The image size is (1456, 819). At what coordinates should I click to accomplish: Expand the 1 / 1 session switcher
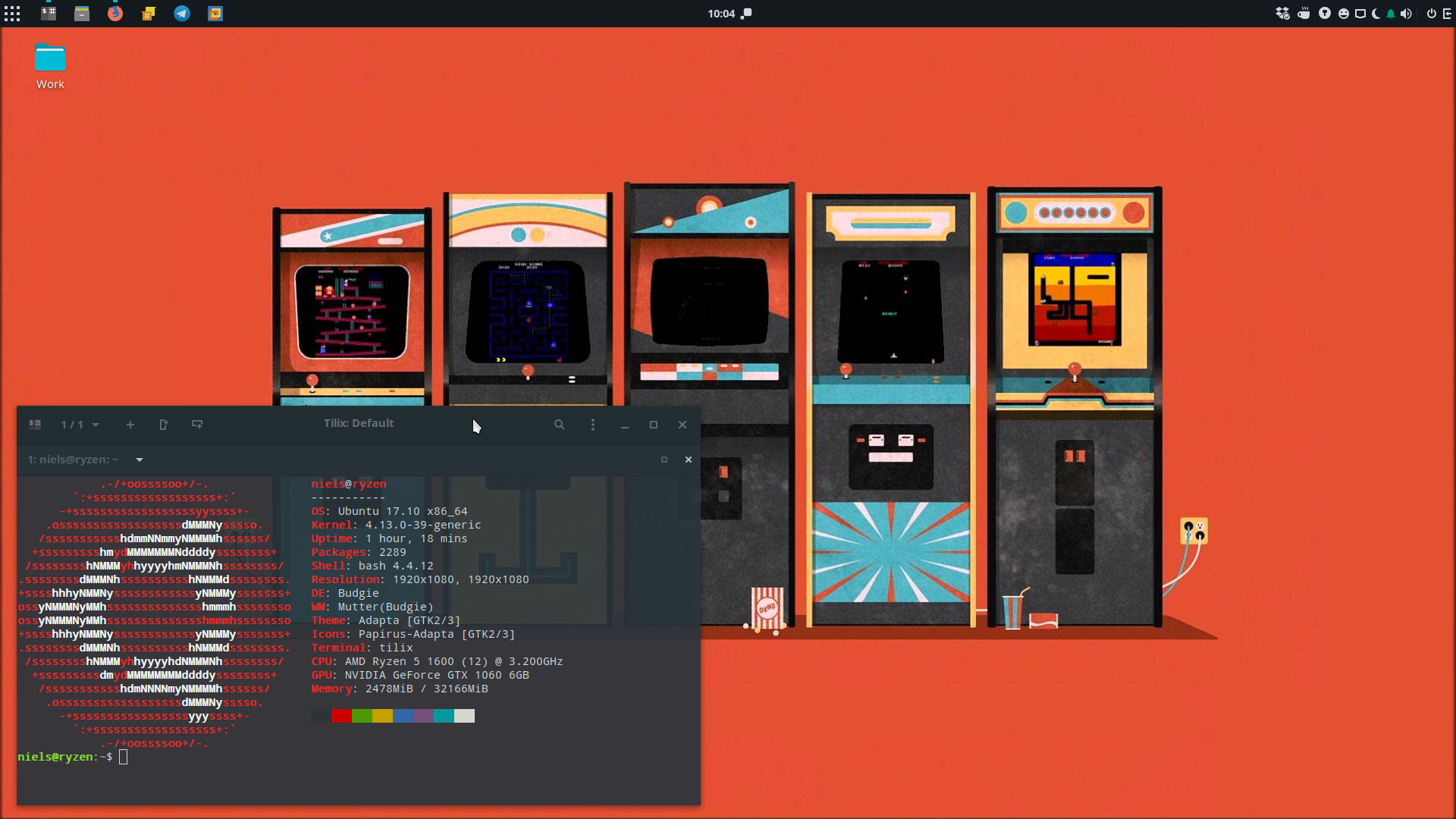[x=80, y=425]
